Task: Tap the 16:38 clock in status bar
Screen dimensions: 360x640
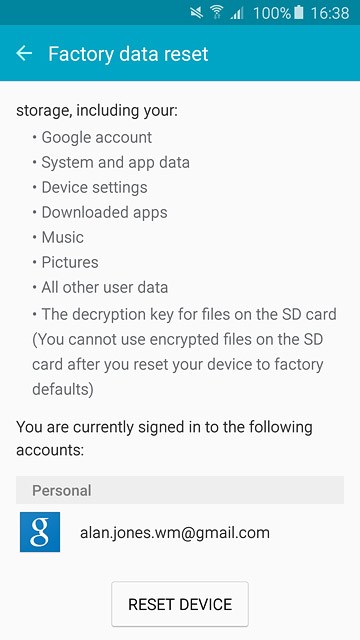Action: (330, 13)
